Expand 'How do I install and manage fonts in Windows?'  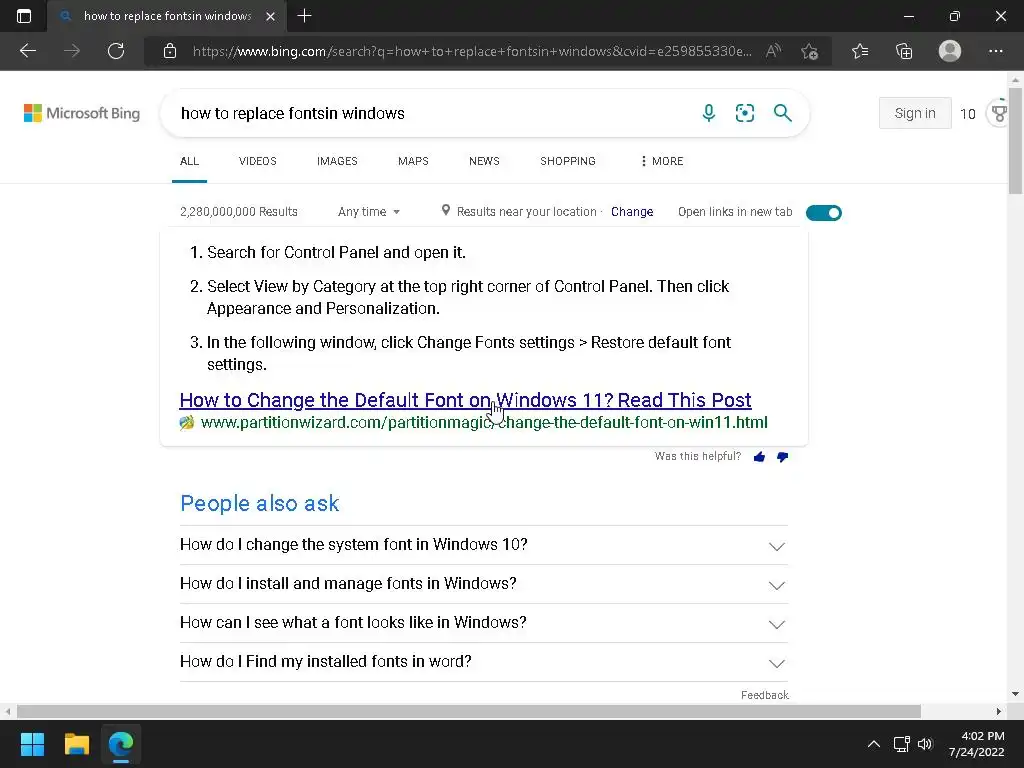483,584
